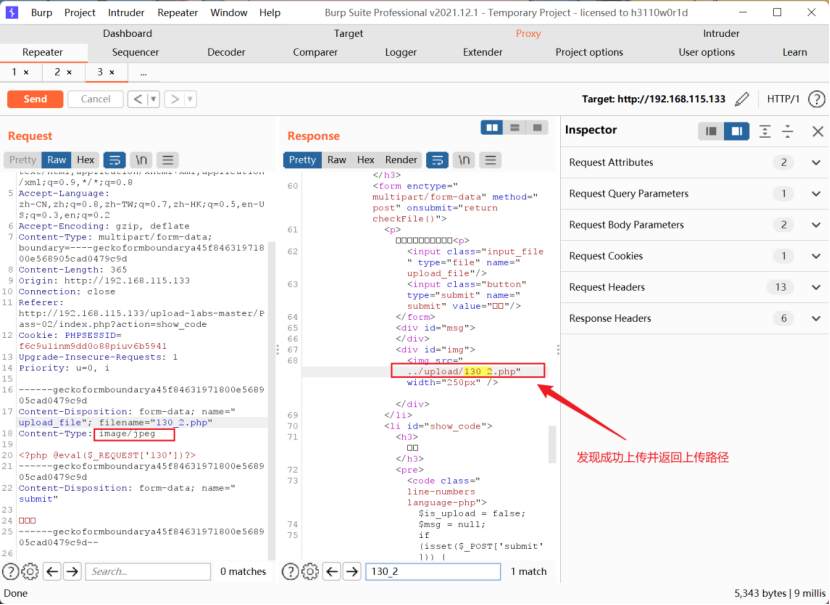
Task: Toggle \n non-printable chars in Request panel
Action: click(141, 160)
